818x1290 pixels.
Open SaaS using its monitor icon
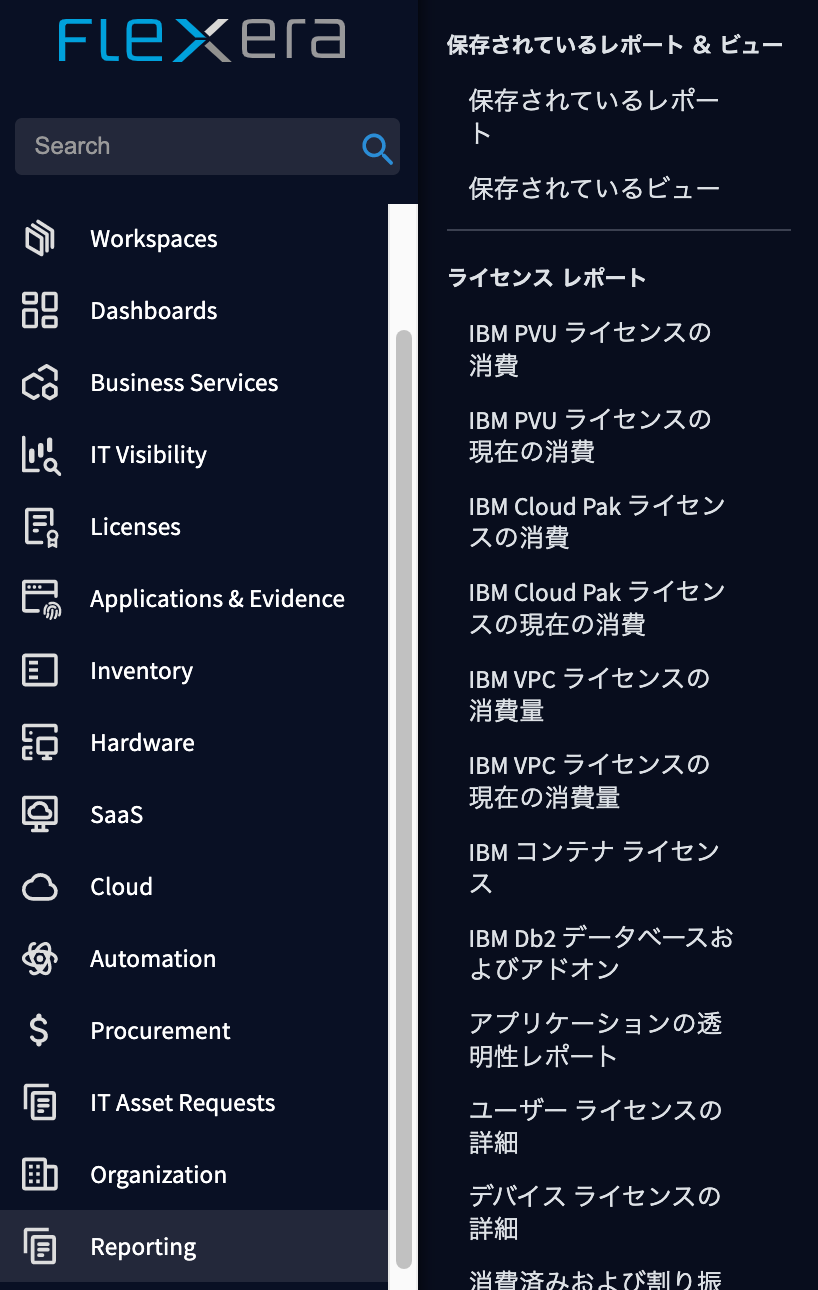click(x=40, y=814)
